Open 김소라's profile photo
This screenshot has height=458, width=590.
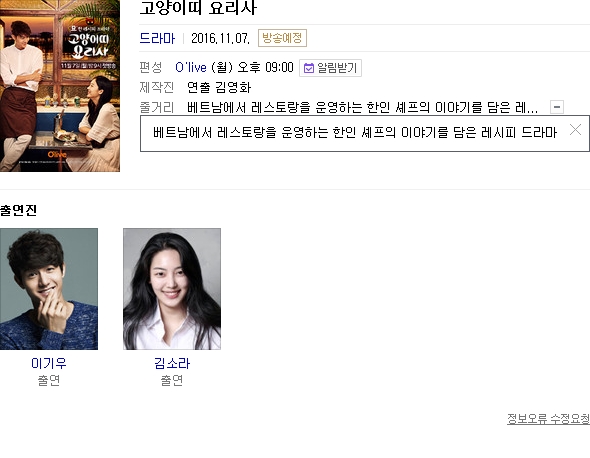pyautogui.click(x=172, y=289)
